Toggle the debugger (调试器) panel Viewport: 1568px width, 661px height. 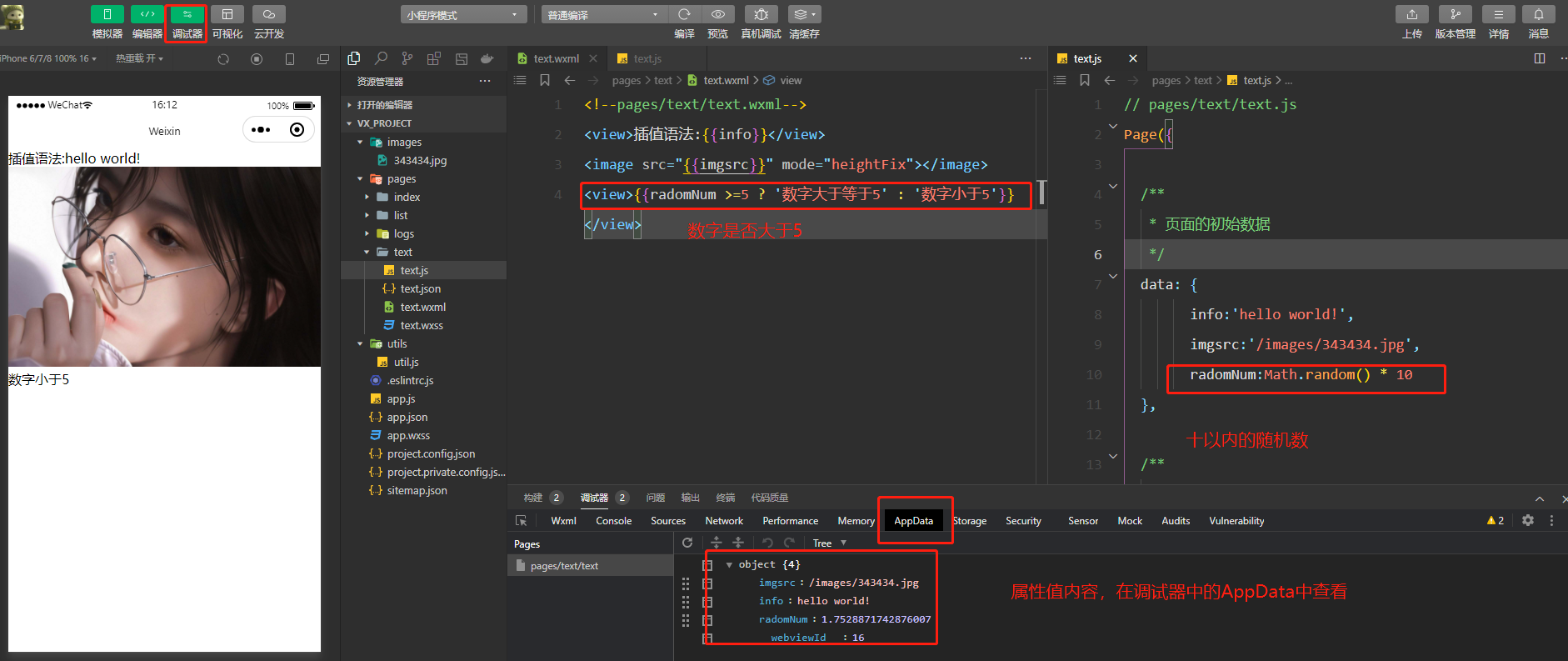(x=187, y=14)
